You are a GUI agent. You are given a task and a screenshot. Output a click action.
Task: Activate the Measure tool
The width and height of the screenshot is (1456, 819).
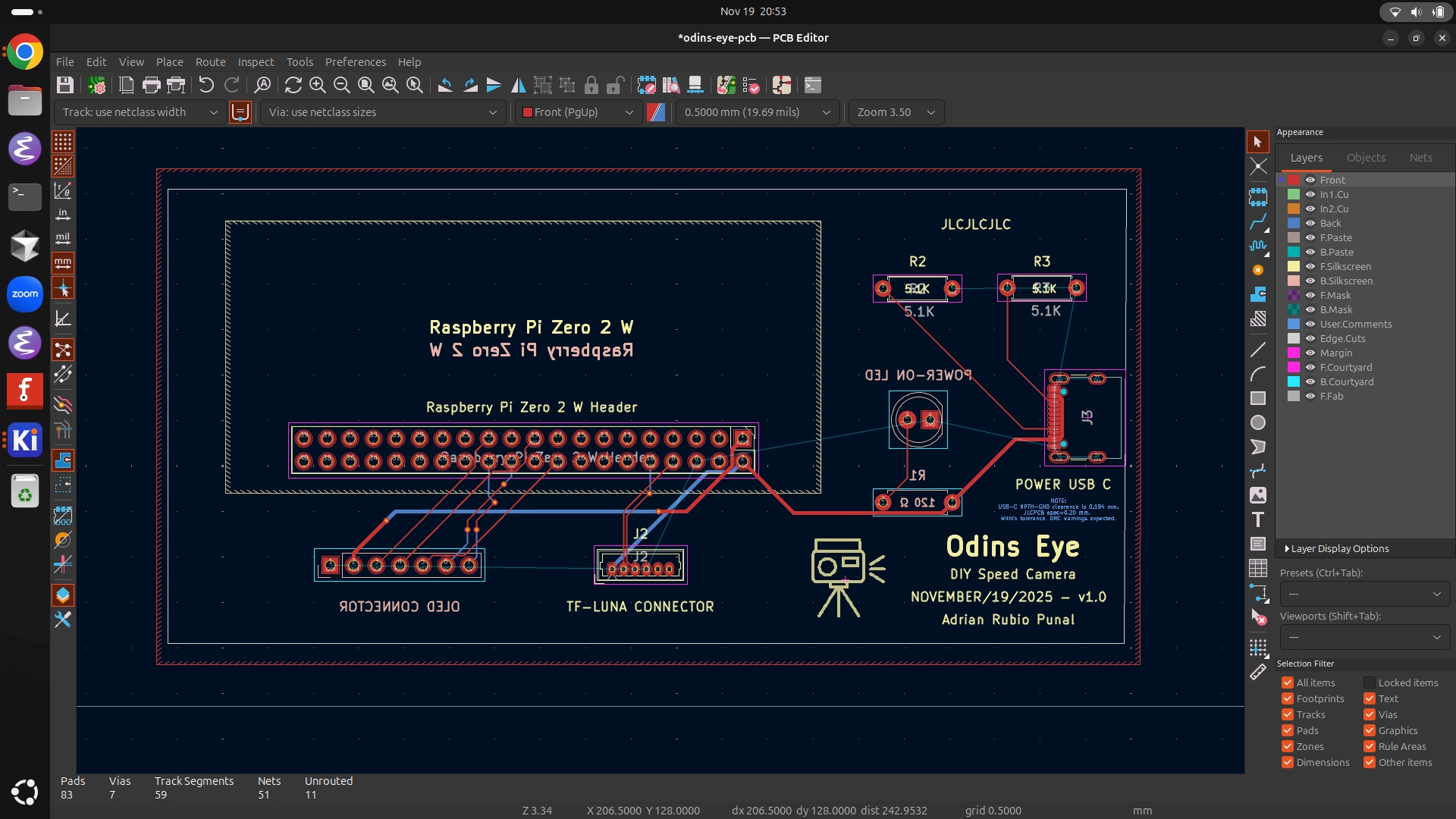(1260, 672)
